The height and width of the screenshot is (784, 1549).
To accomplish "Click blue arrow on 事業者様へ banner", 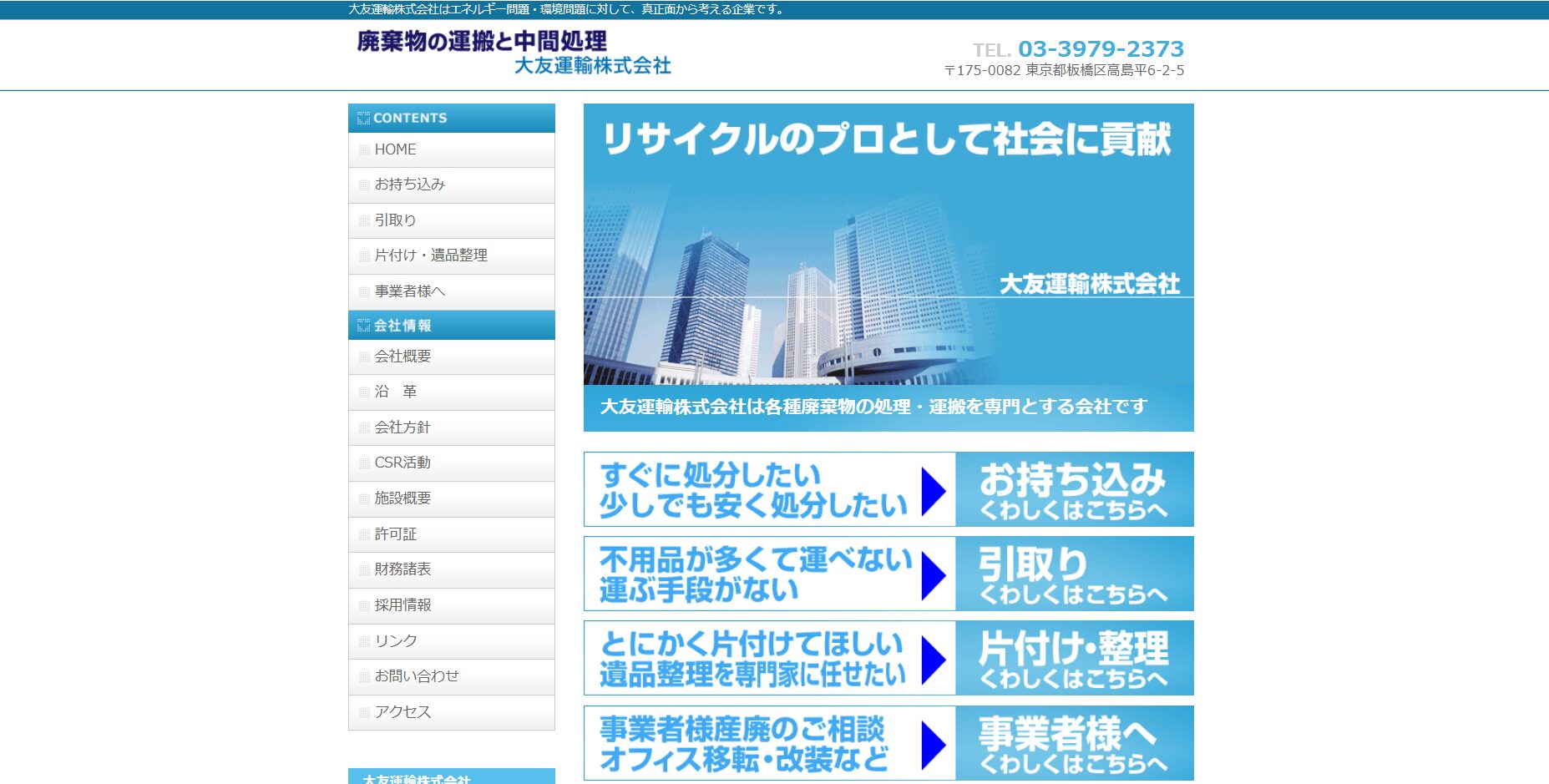I will [x=933, y=744].
